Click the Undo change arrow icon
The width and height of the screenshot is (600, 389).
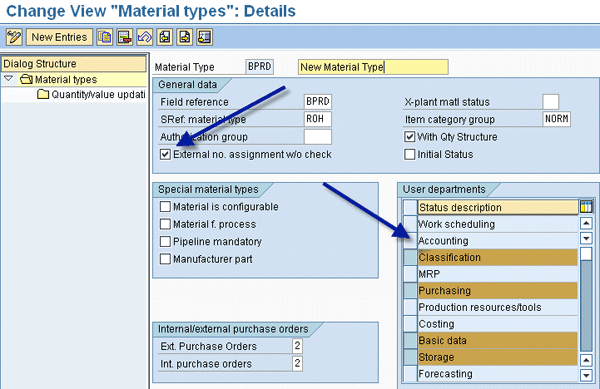[x=145, y=37]
